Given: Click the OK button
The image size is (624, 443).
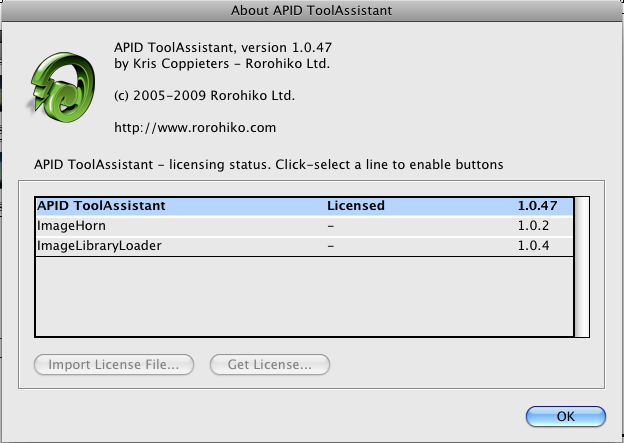Looking at the screenshot, I should [566, 416].
